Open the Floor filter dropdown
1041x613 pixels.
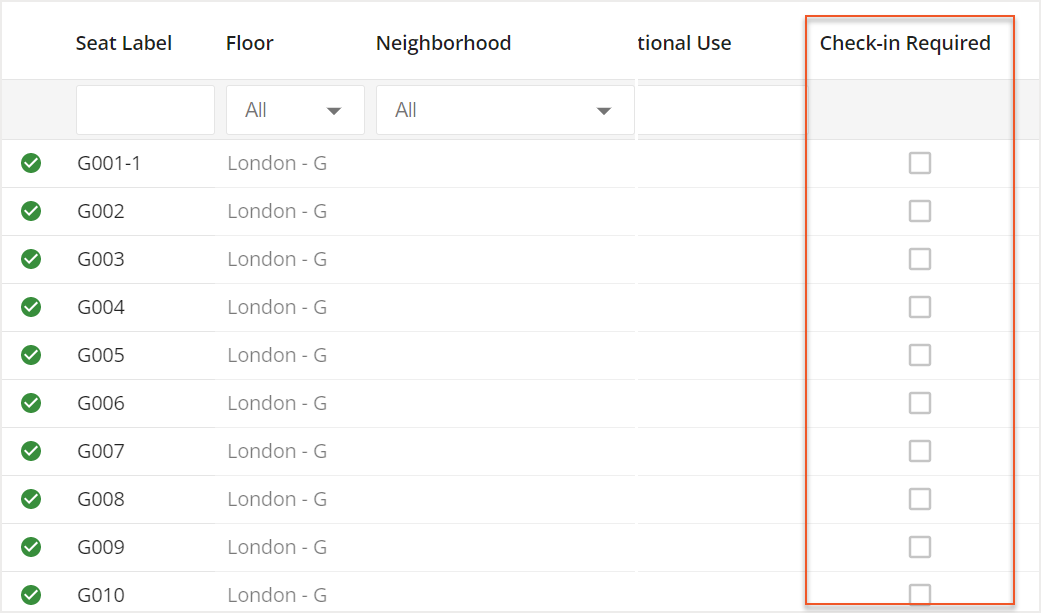point(295,109)
